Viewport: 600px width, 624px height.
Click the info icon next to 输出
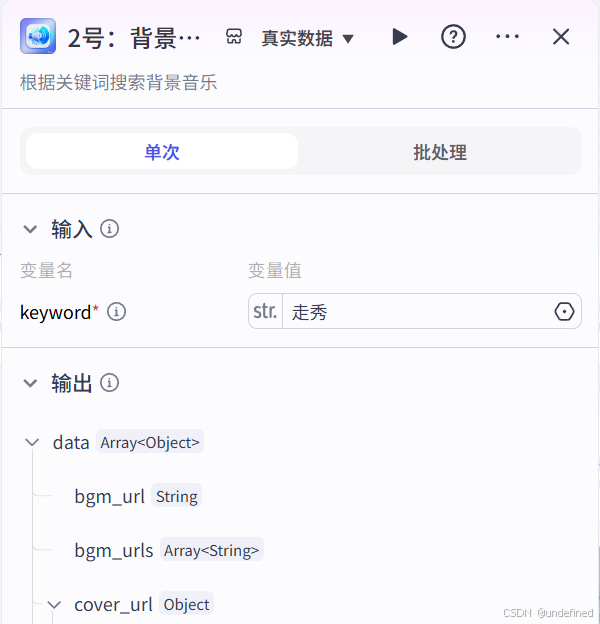(109, 383)
